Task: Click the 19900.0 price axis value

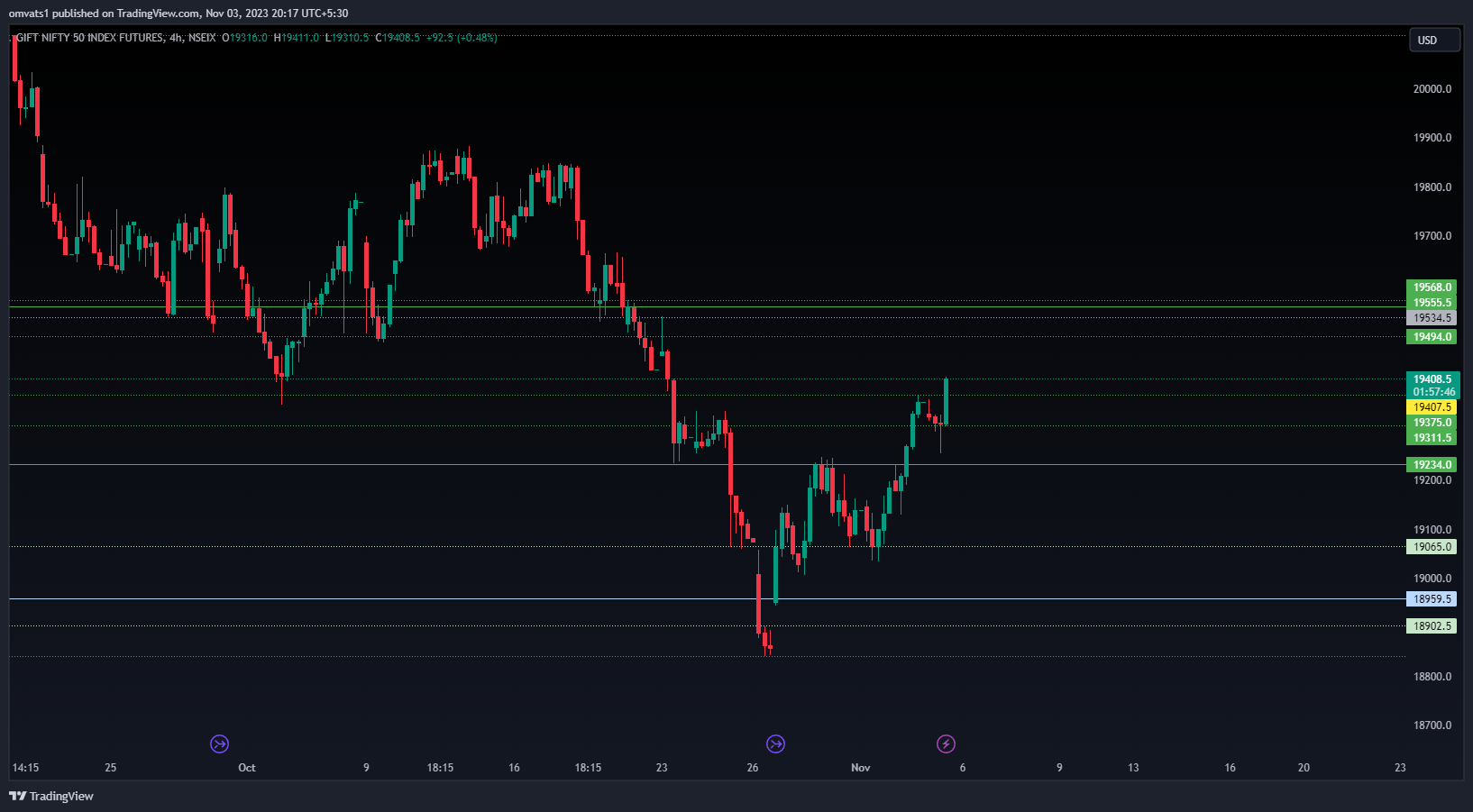Action: point(1432,138)
